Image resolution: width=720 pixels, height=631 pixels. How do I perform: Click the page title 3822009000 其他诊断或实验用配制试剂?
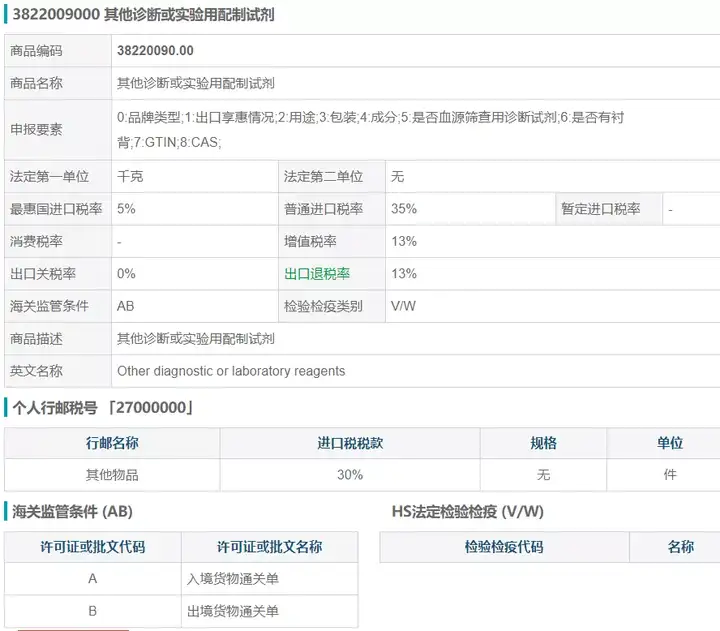click(143, 15)
